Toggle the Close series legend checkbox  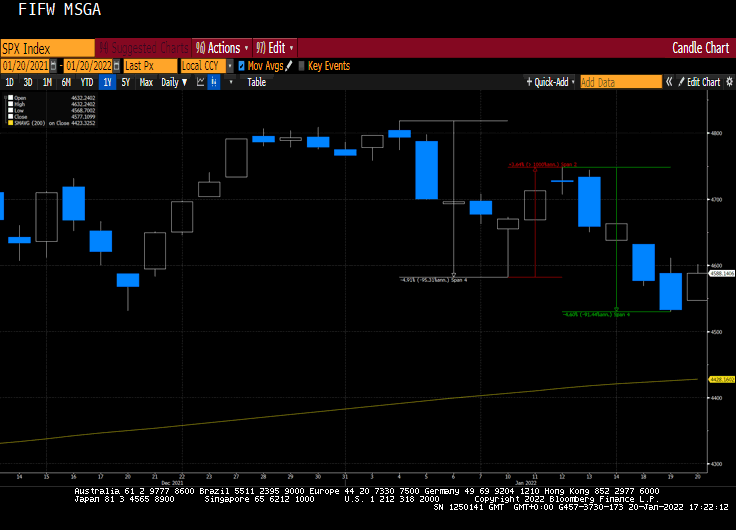coord(11,116)
